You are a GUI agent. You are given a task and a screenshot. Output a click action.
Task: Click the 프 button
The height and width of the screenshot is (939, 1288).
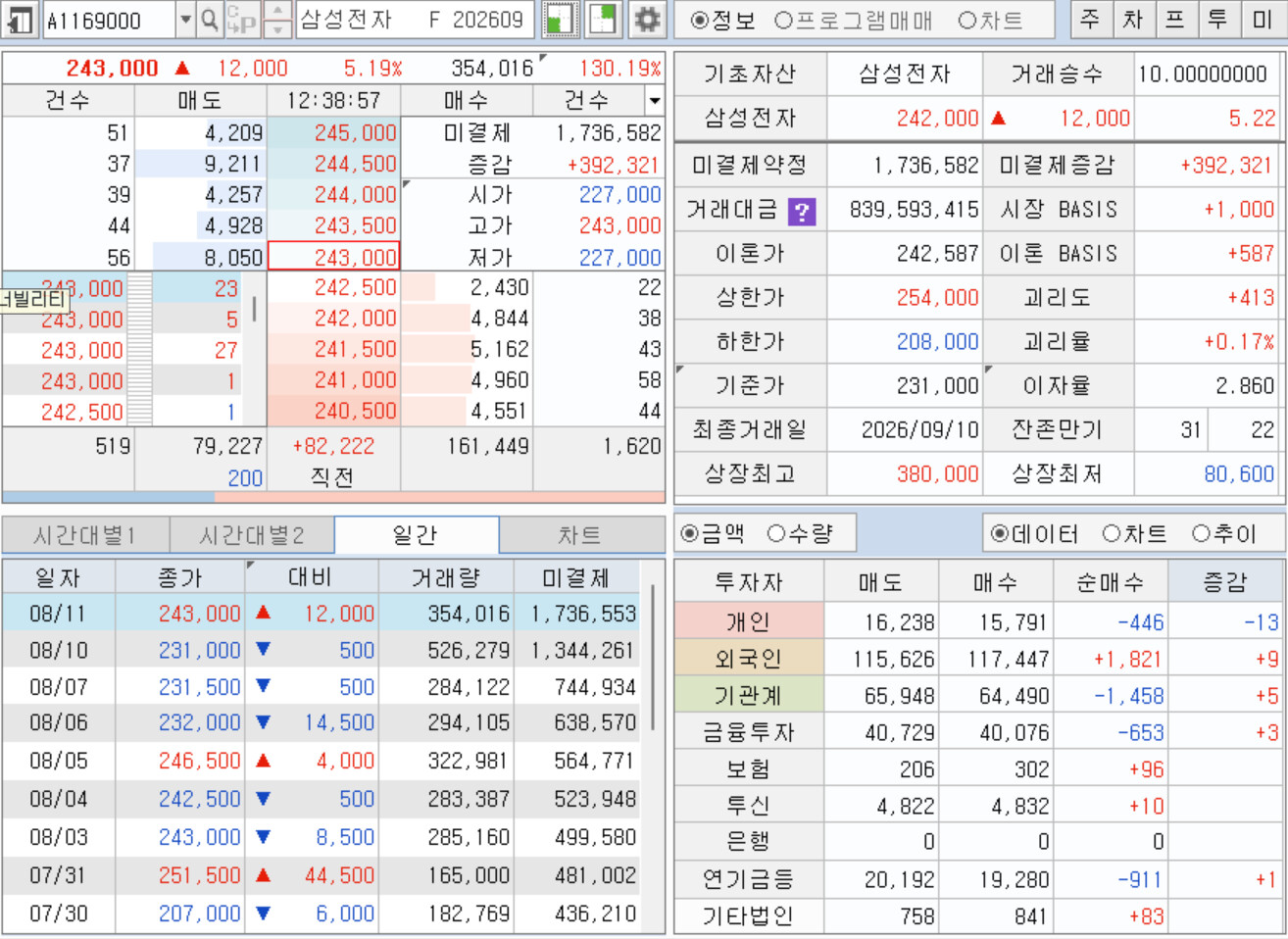pyautogui.click(x=1175, y=20)
